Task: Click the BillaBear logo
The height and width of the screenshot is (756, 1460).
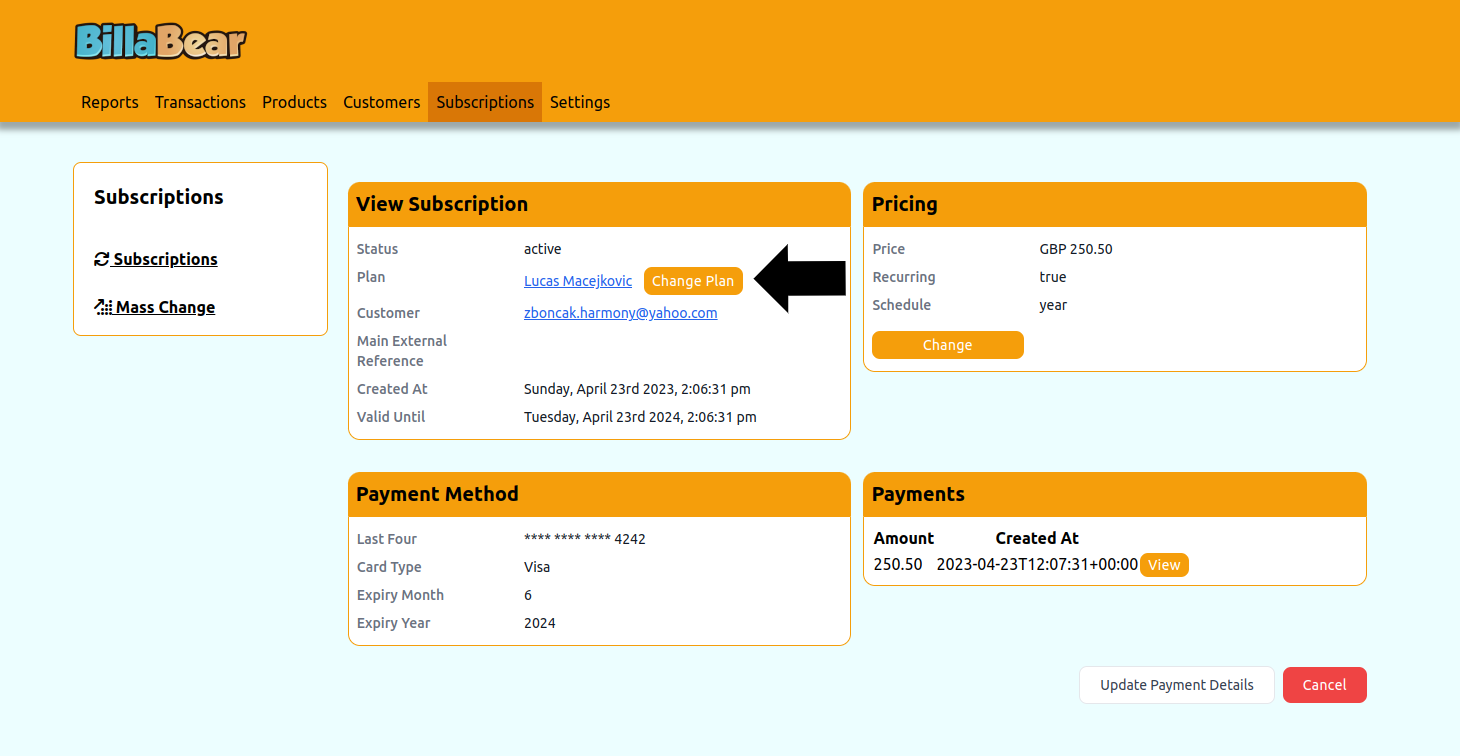Action: click(160, 41)
